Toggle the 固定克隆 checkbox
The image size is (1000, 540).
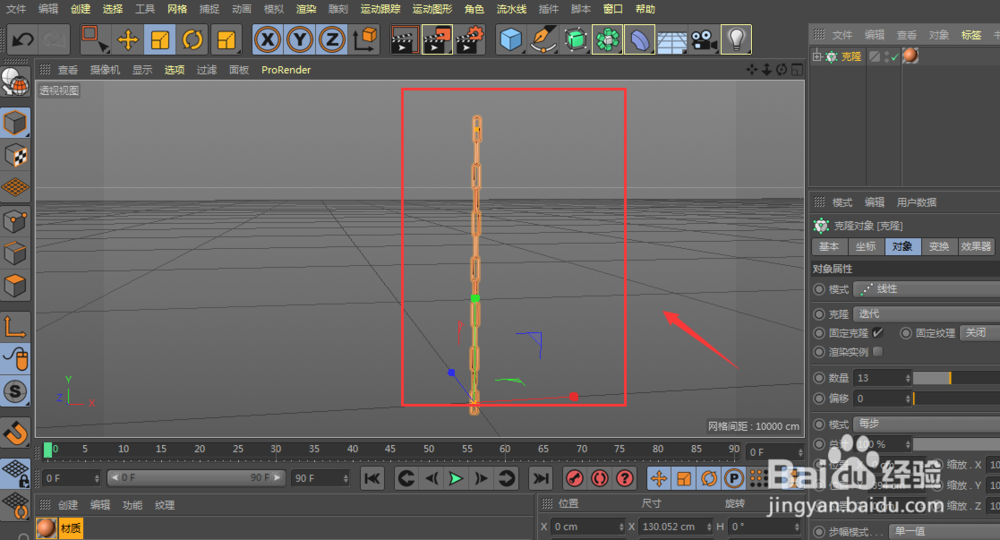[878, 333]
